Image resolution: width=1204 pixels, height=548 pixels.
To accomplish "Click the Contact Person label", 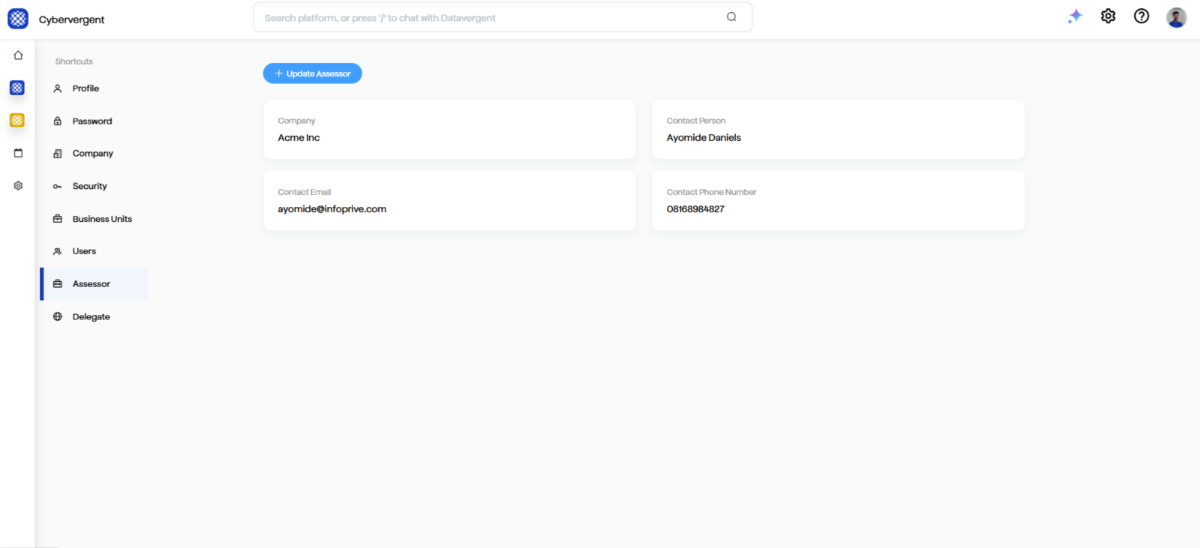I will click(x=696, y=121).
